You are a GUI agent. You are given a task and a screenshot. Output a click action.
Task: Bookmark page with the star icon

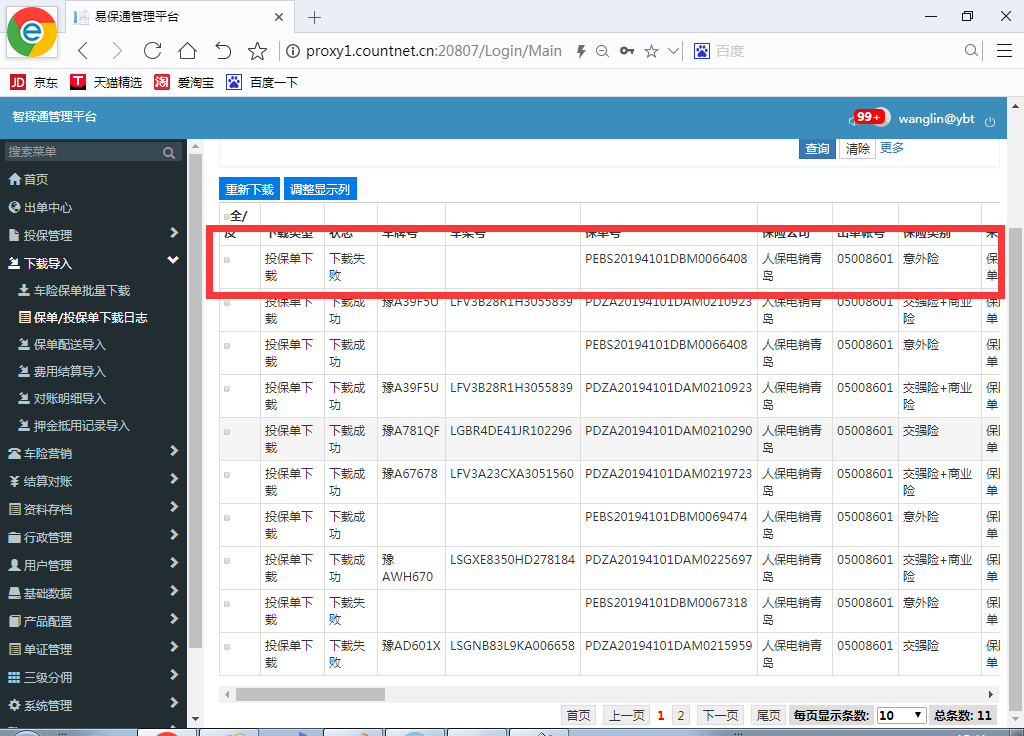point(257,51)
